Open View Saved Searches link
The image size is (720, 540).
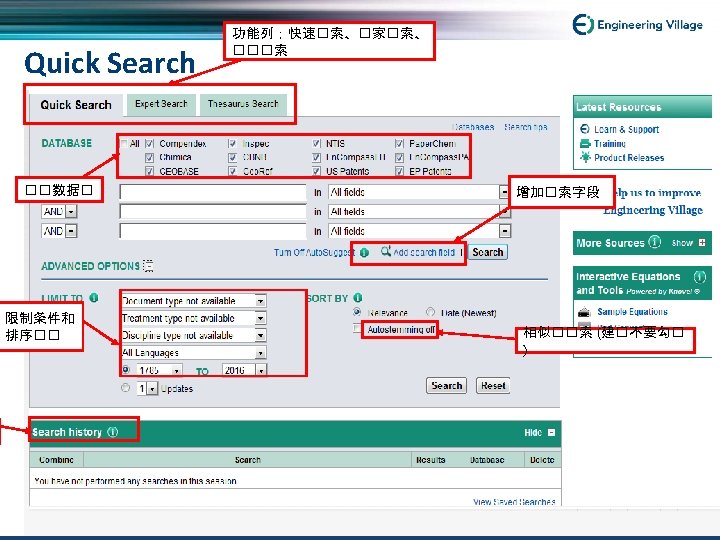(514, 501)
